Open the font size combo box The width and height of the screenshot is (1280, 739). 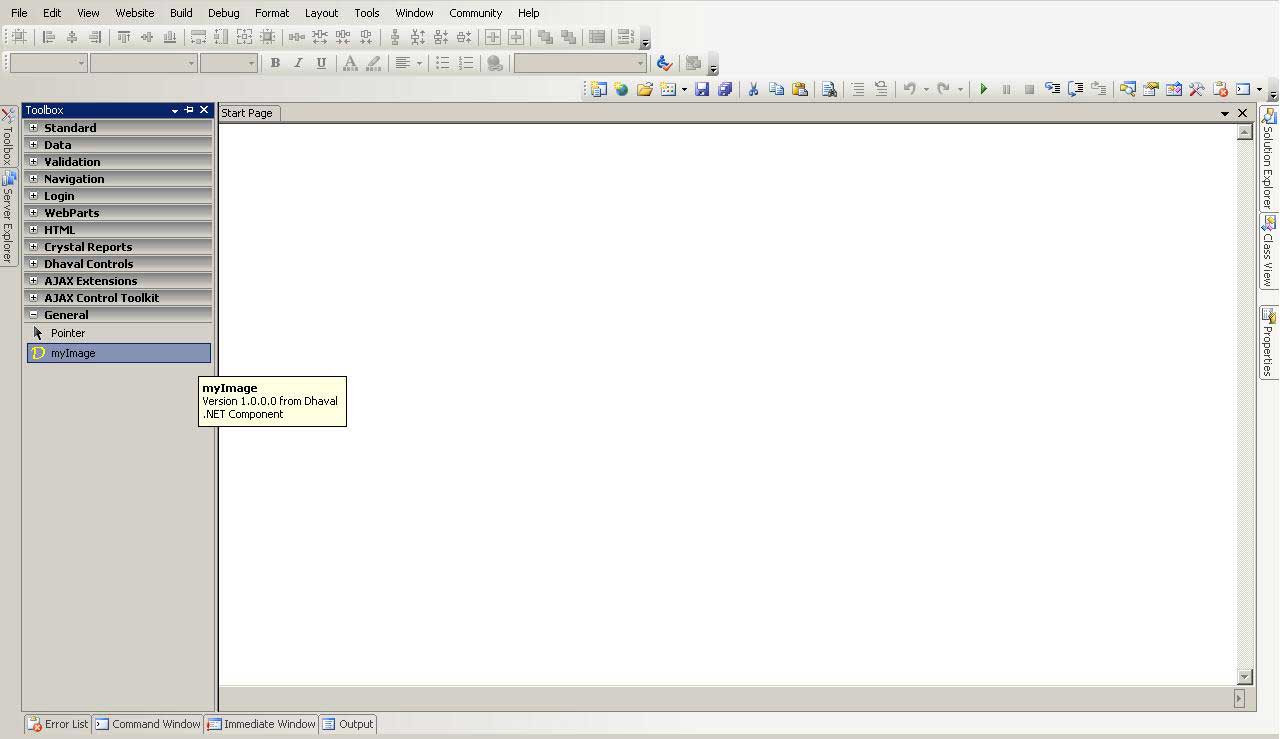(228, 63)
